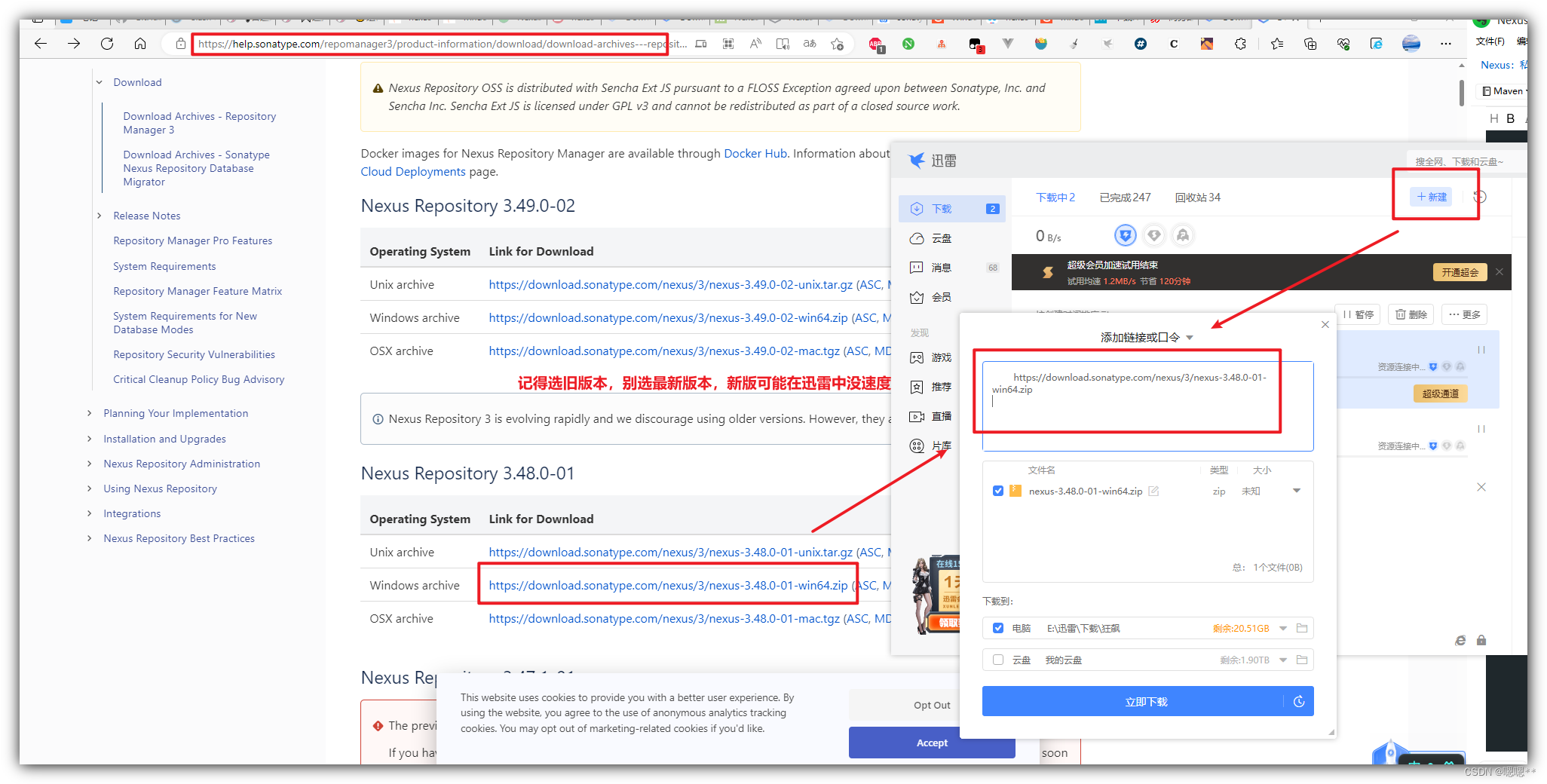Viewport: 1547px width, 784px height.
Task: Add this page to favorites star icon
Action: (x=838, y=44)
